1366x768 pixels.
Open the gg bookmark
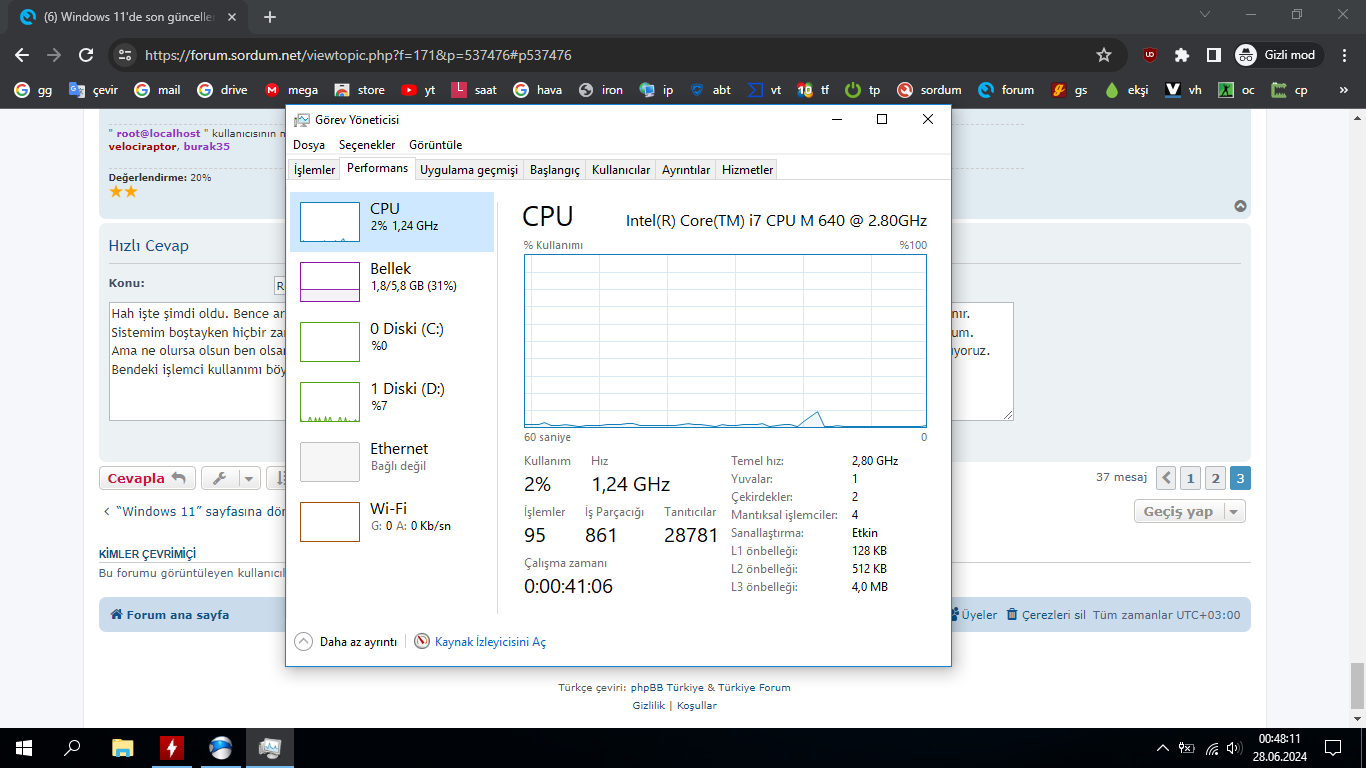[x=33, y=90]
